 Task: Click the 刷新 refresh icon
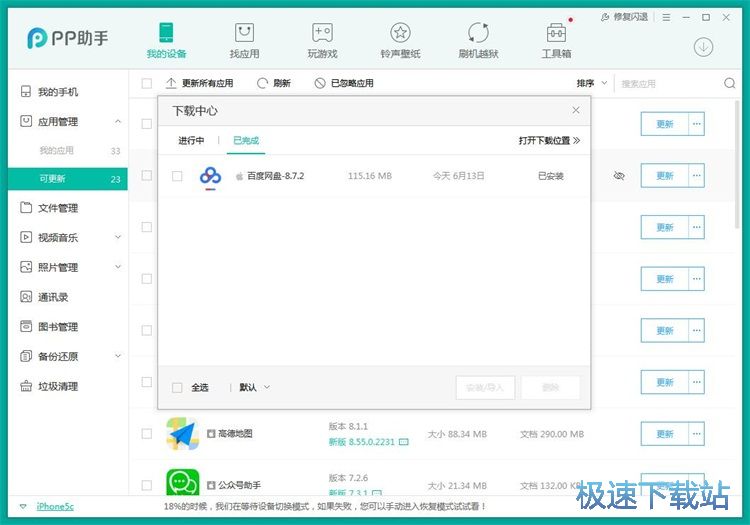point(262,83)
